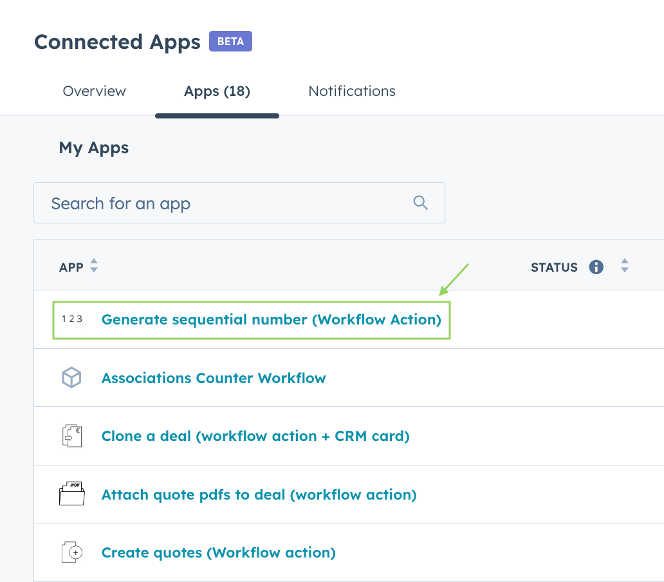The width and height of the screenshot is (664, 582).
Task: Sort by status using the STATUS column arrows
Action: point(625,267)
